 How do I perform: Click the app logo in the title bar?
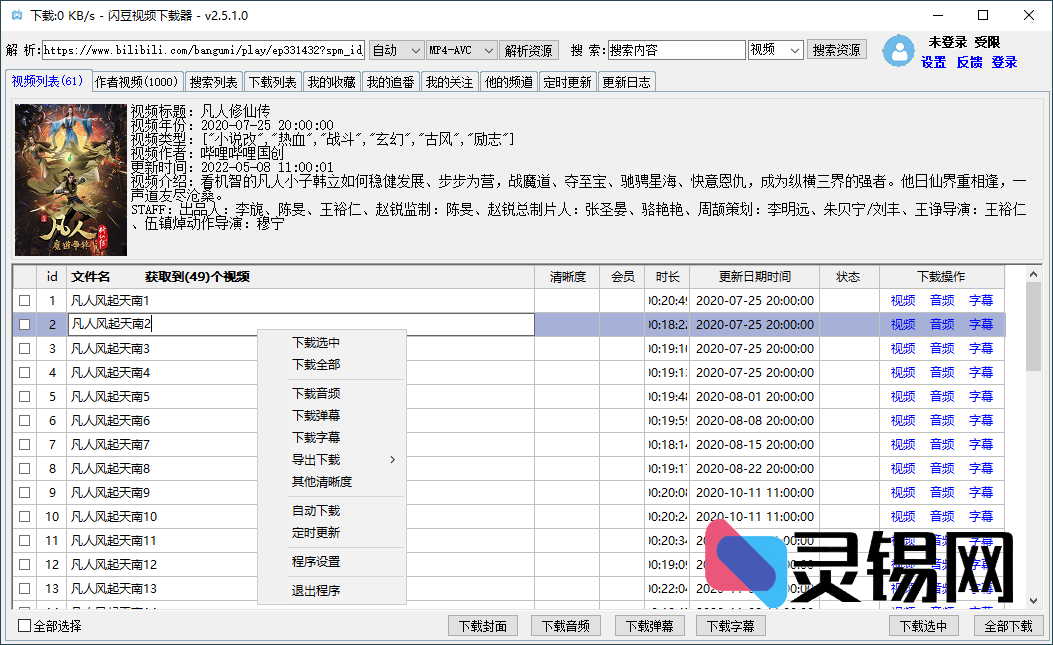15,15
